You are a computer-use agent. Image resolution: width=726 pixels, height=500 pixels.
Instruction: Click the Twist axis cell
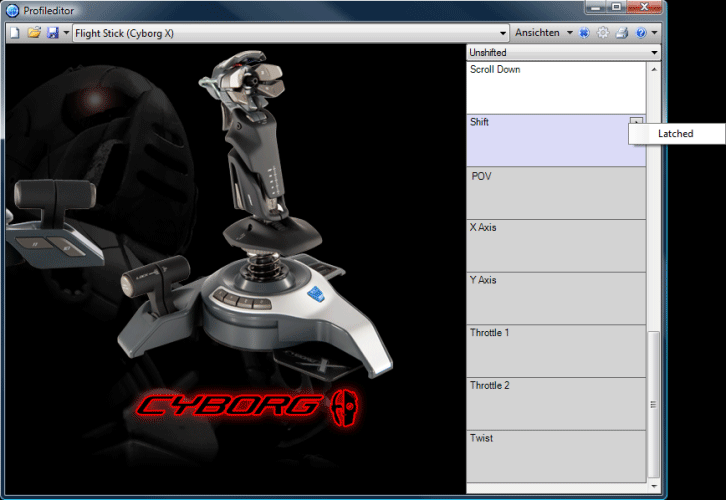556,456
